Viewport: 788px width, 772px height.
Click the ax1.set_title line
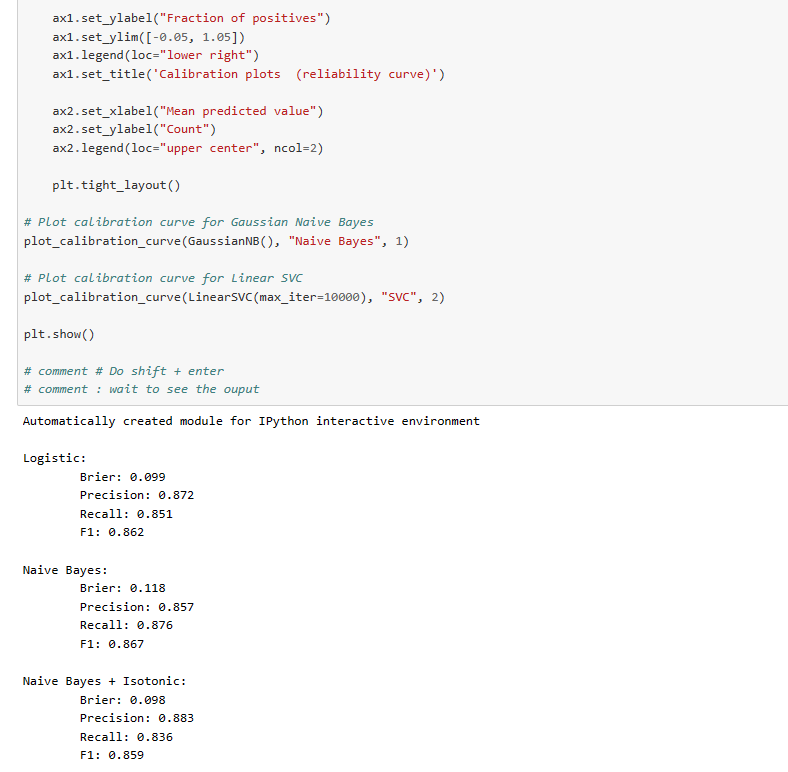point(248,74)
